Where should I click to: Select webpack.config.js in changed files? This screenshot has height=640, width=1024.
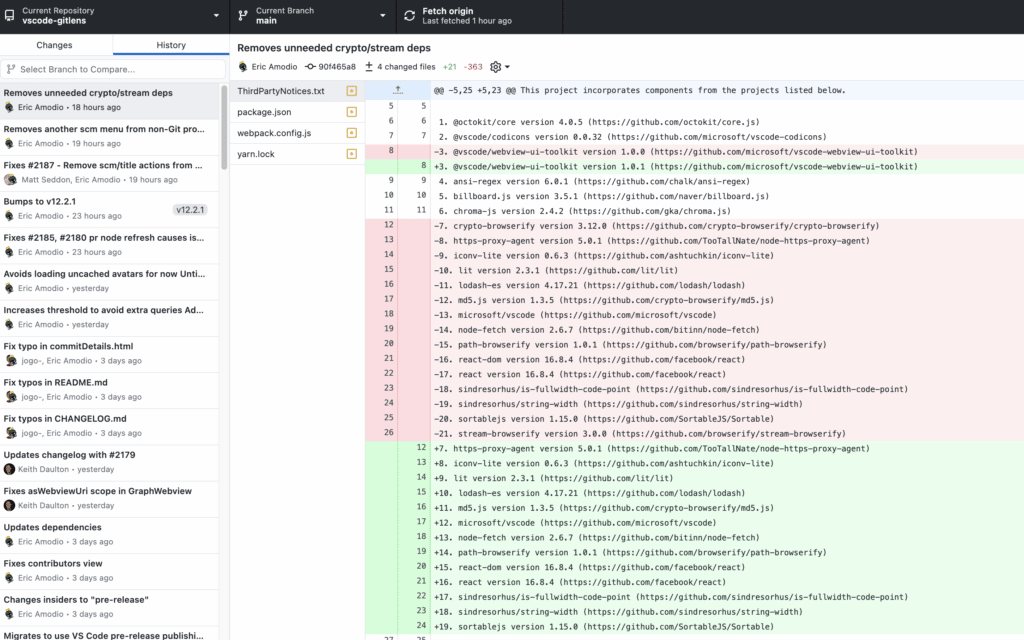pos(297,133)
